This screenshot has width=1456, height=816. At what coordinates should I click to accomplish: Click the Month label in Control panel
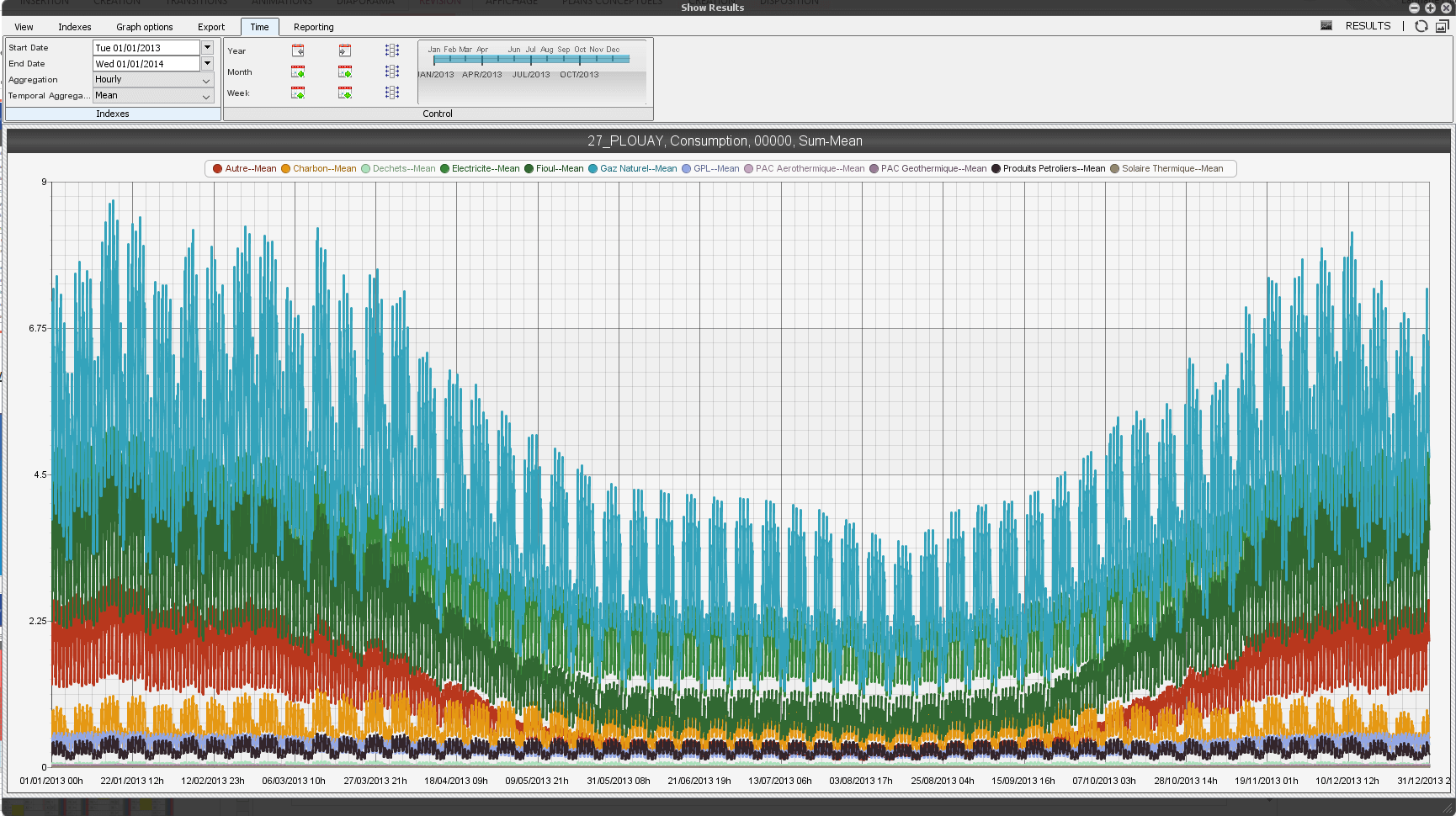tap(239, 72)
